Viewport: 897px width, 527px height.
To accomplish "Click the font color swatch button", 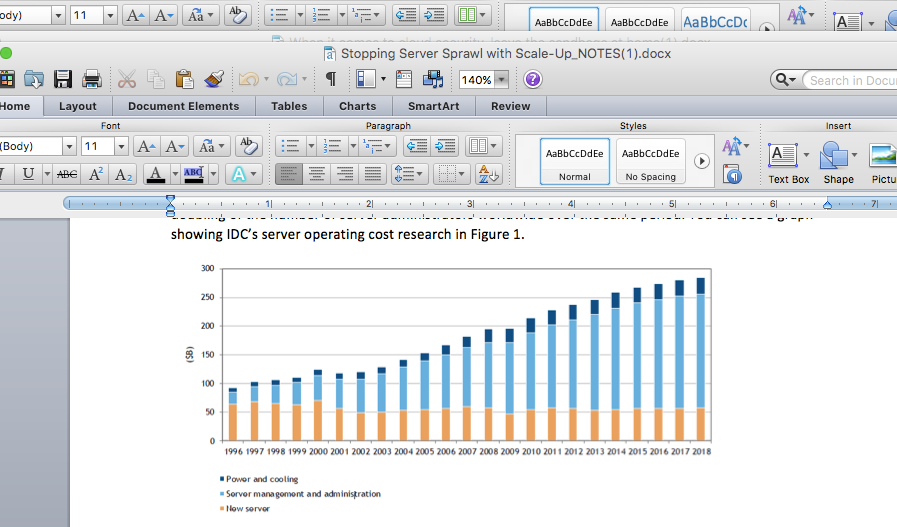I will [155, 174].
